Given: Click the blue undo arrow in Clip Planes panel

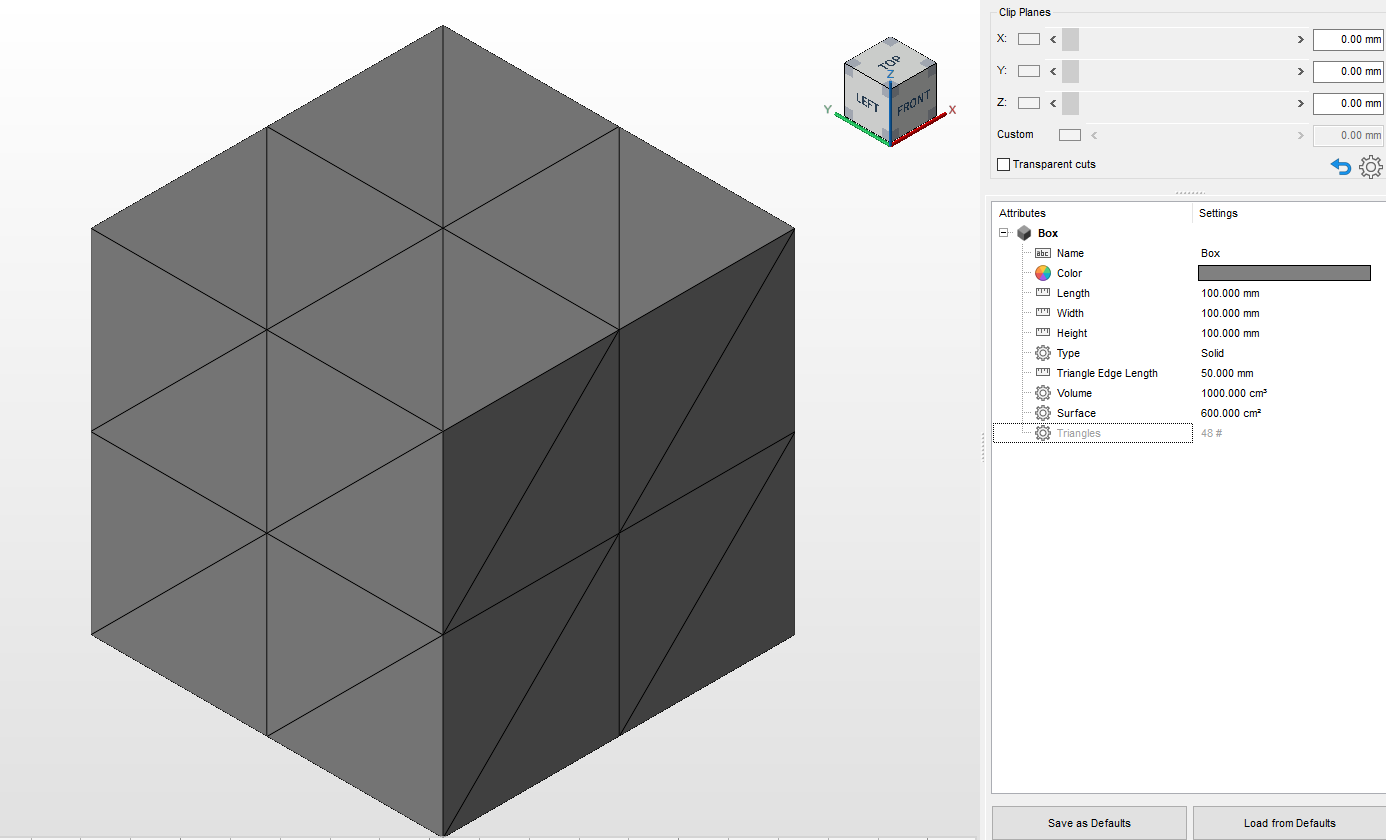Looking at the screenshot, I should coord(1340,166).
